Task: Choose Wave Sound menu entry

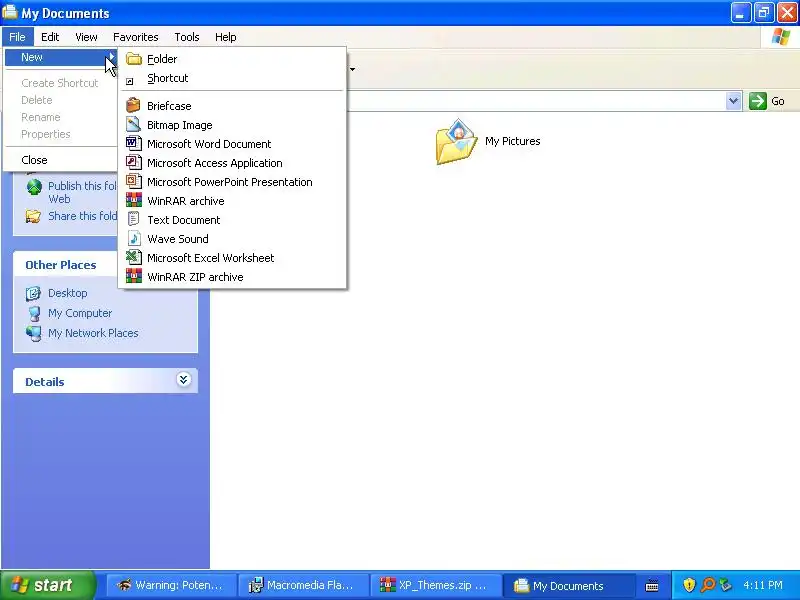Action: coord(233,239)
